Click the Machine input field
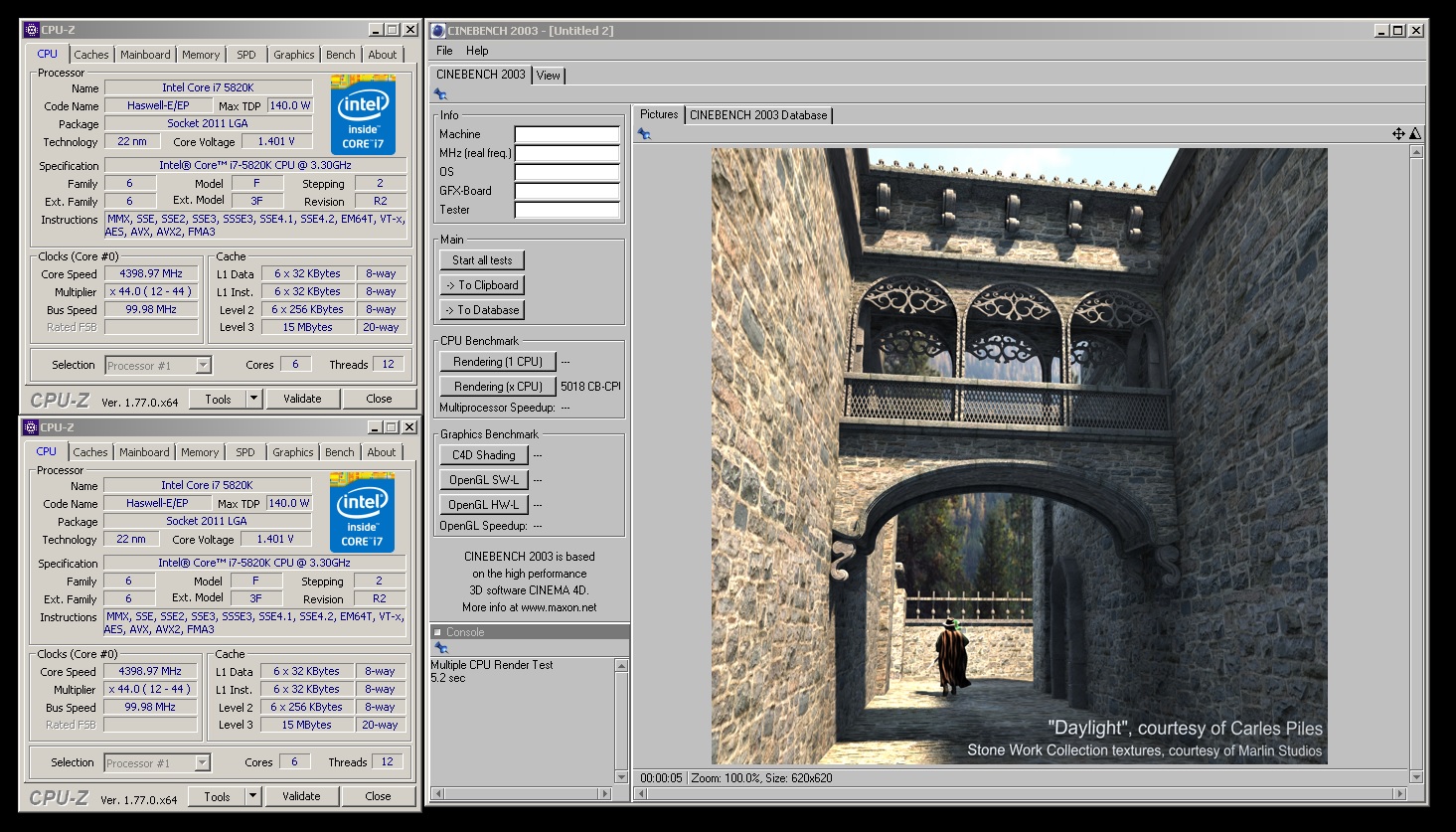1456x832 pixels. (566, 134)
